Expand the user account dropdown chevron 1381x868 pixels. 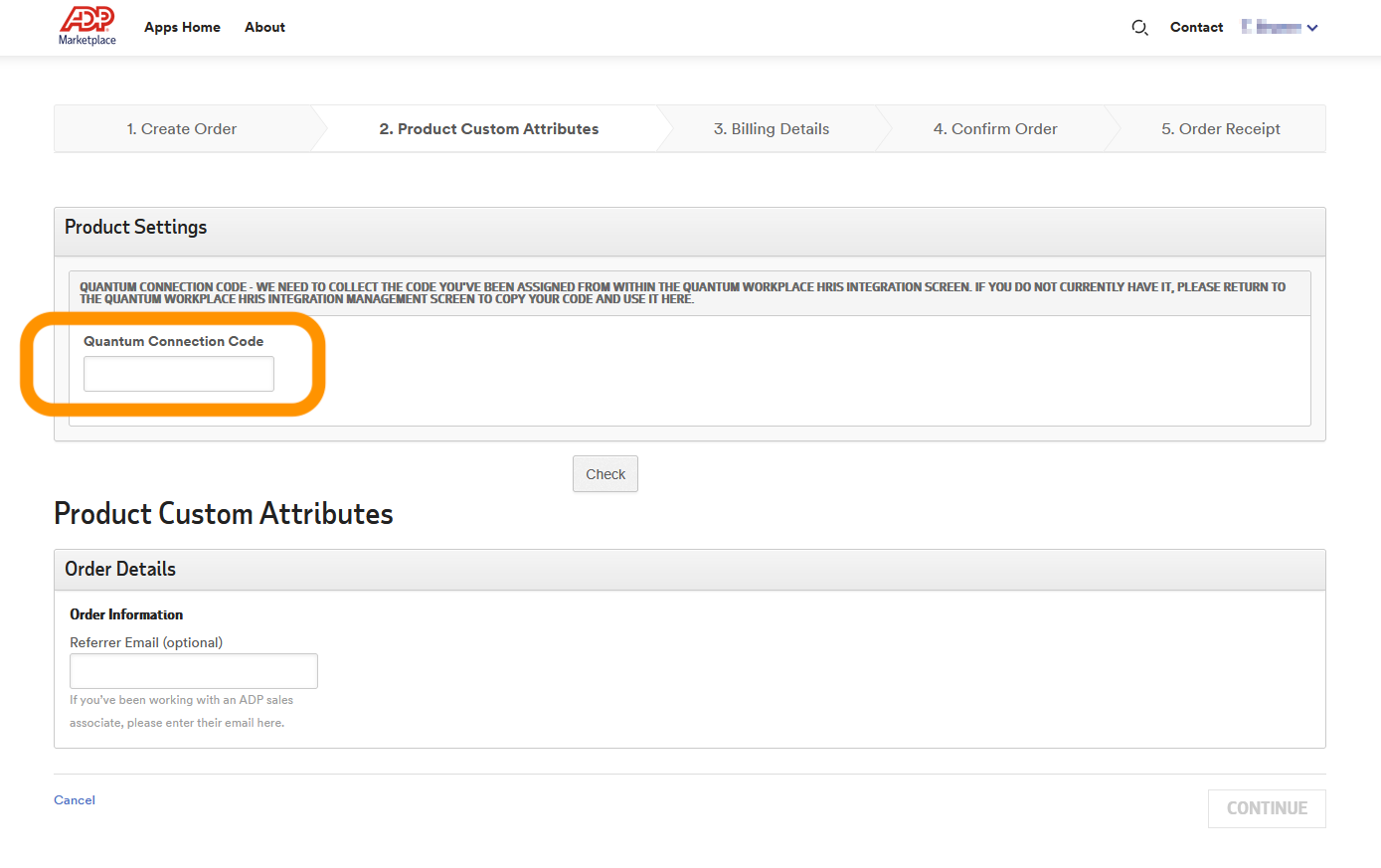1312,28
